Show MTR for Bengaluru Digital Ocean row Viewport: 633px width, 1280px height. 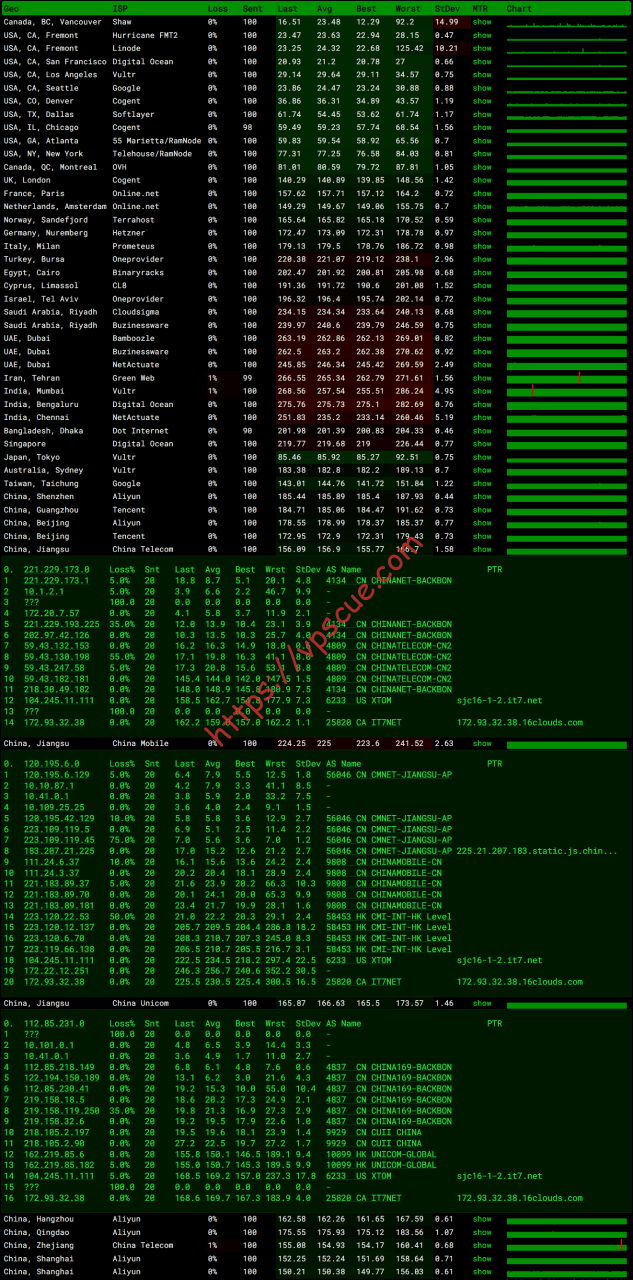482,404
